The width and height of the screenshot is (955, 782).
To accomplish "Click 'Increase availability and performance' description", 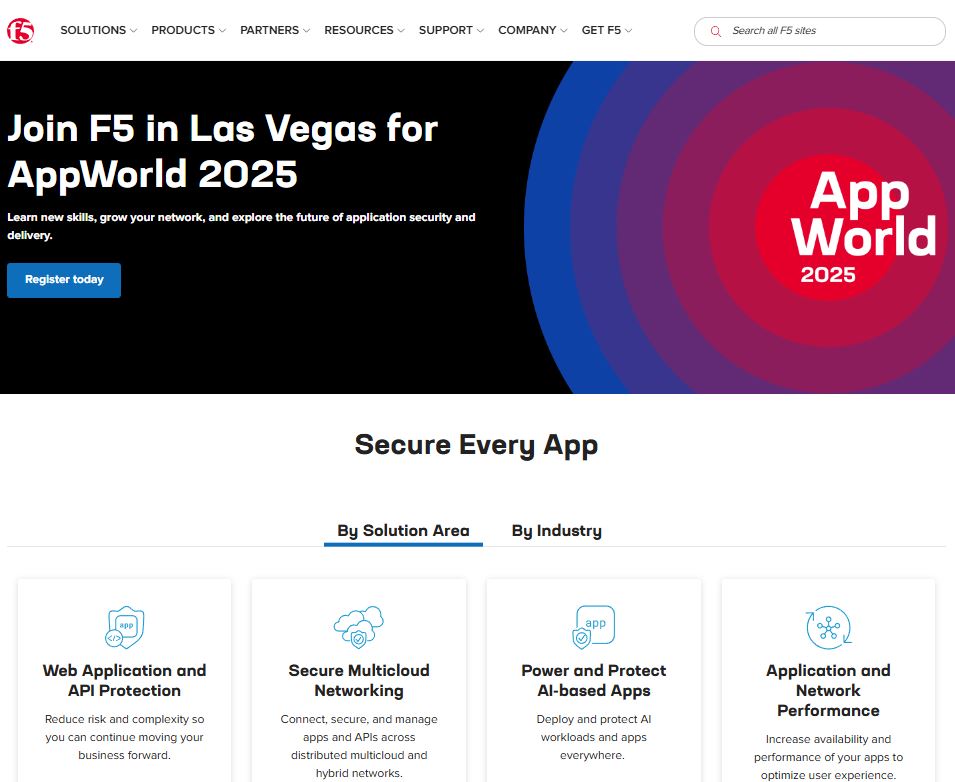I will (x=828, y=757).
